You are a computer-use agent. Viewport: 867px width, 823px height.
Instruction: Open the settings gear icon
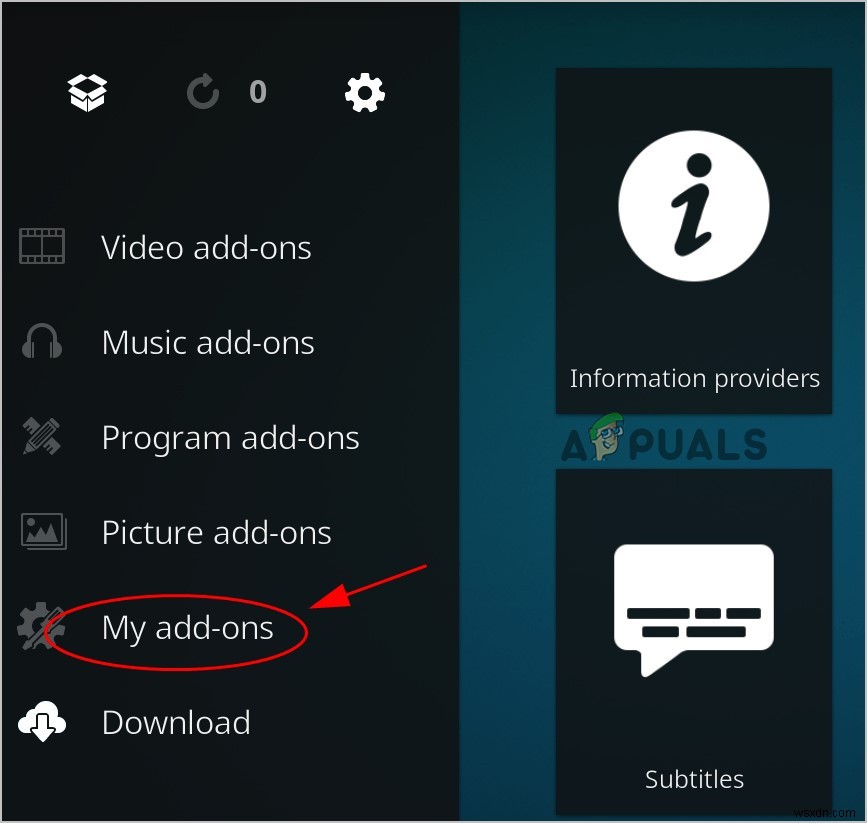pos(365,92)
